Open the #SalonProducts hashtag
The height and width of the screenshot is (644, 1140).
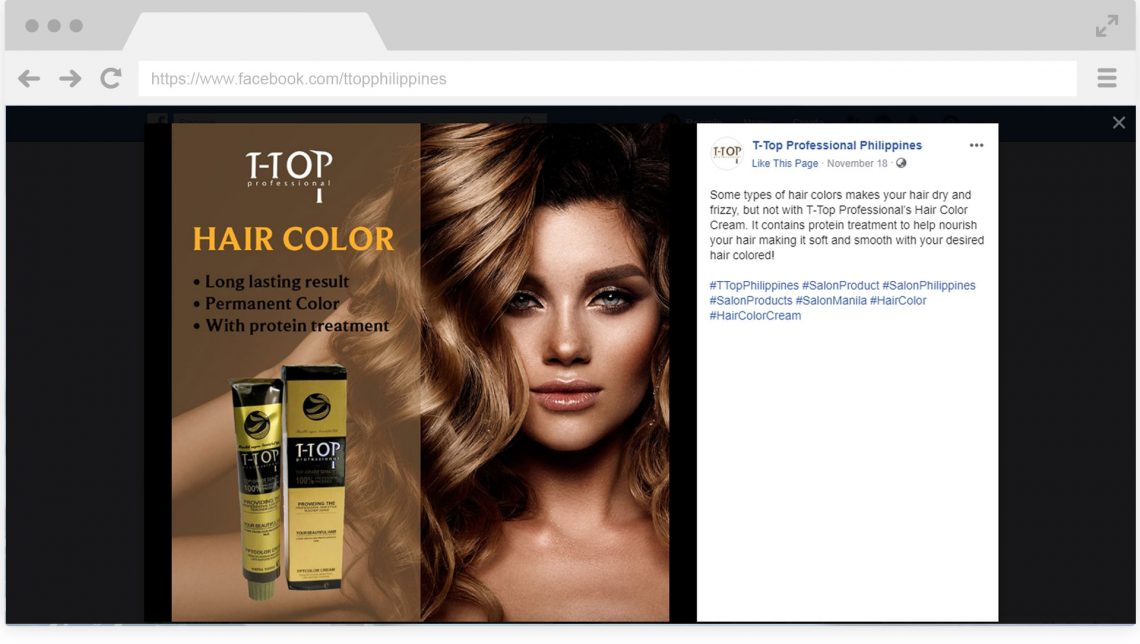coord(751,300)
